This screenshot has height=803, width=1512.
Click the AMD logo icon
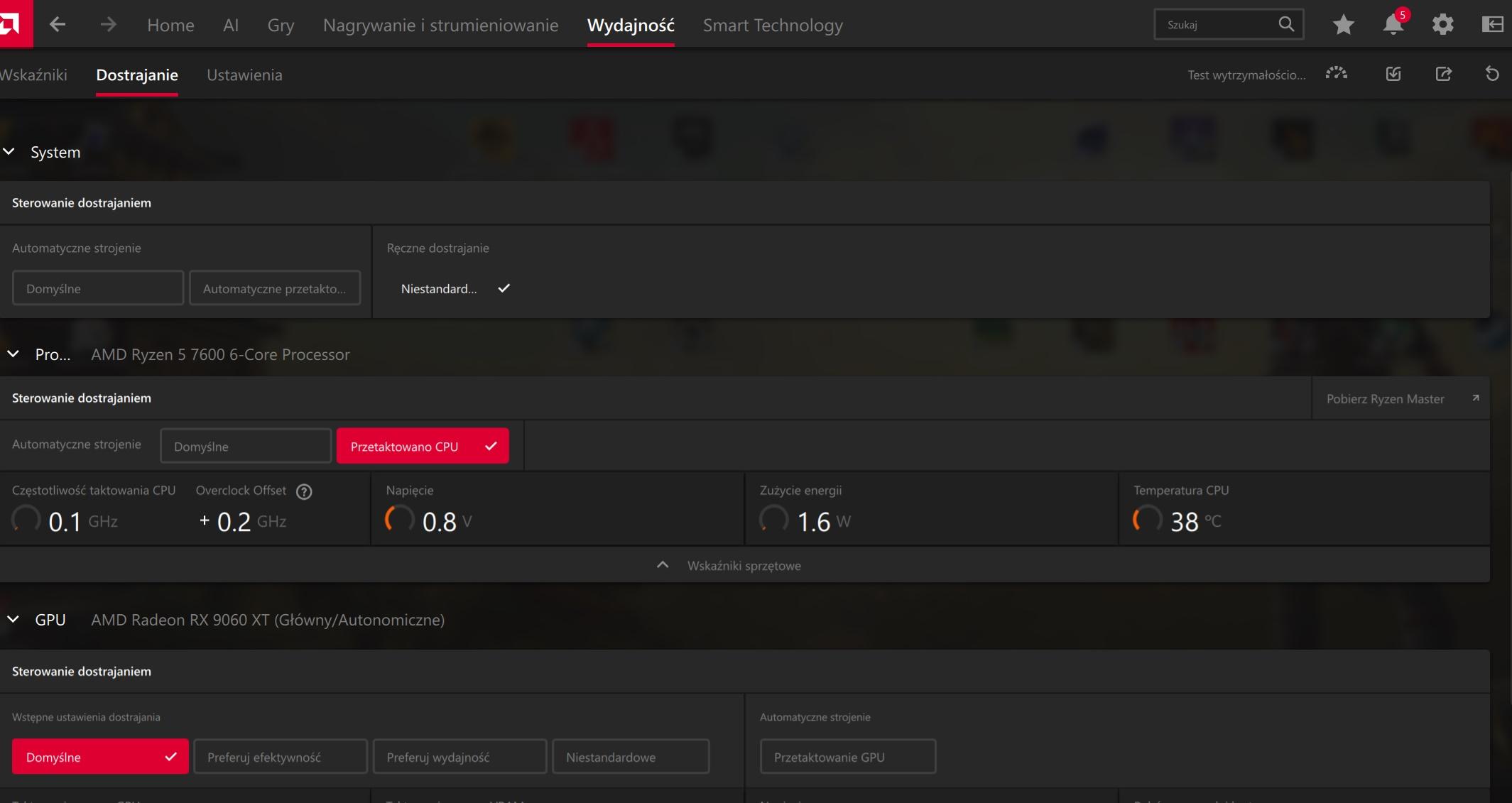coord(10,24)
